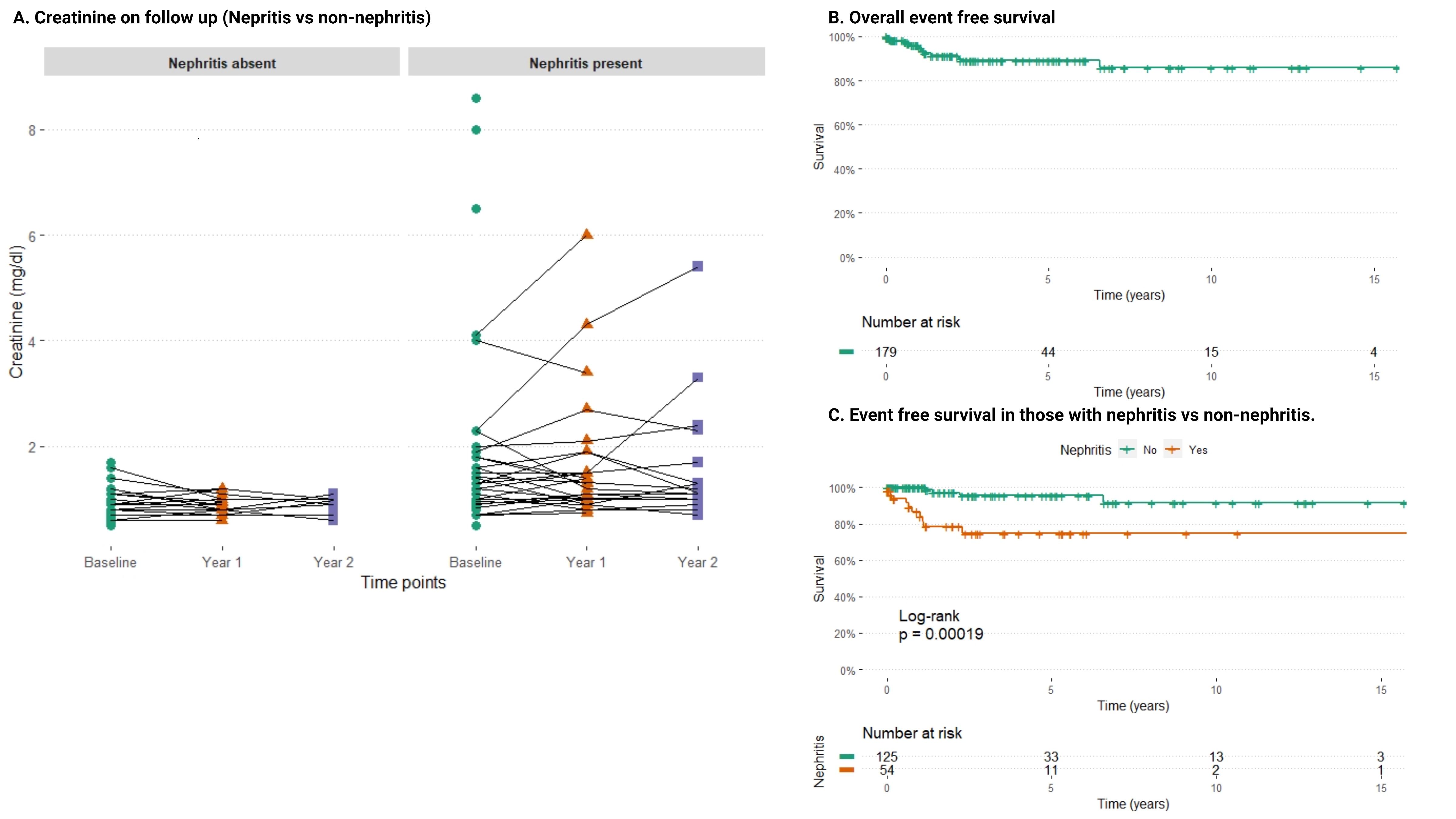Click the 179 number at risk value
Image resolution: width=1456 pixels, height=819 pixels.
click(x=886, y=352)
